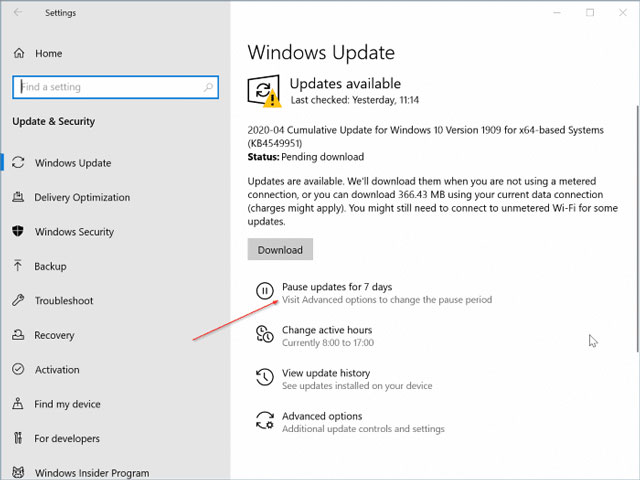Open Recovery settings
The width and height of the screenshot is (640, 480).
pos(54,335)
